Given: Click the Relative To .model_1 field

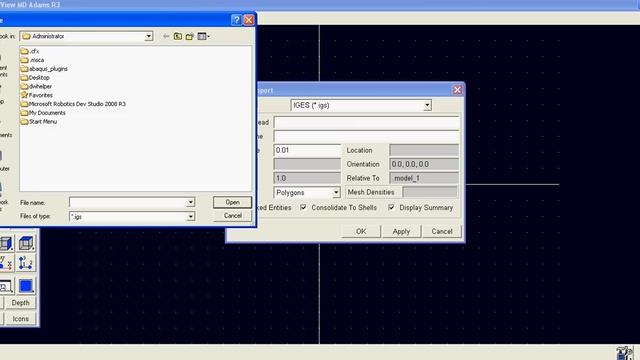Looking at the screenshot, I should [424, 178].
